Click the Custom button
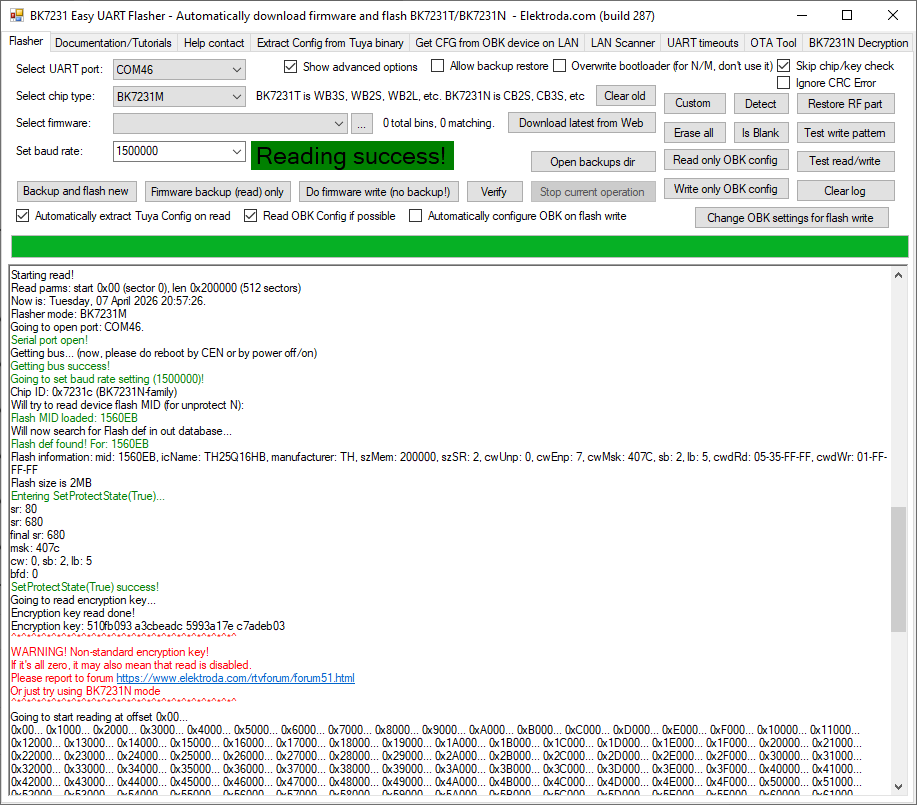 pos(694,103)
